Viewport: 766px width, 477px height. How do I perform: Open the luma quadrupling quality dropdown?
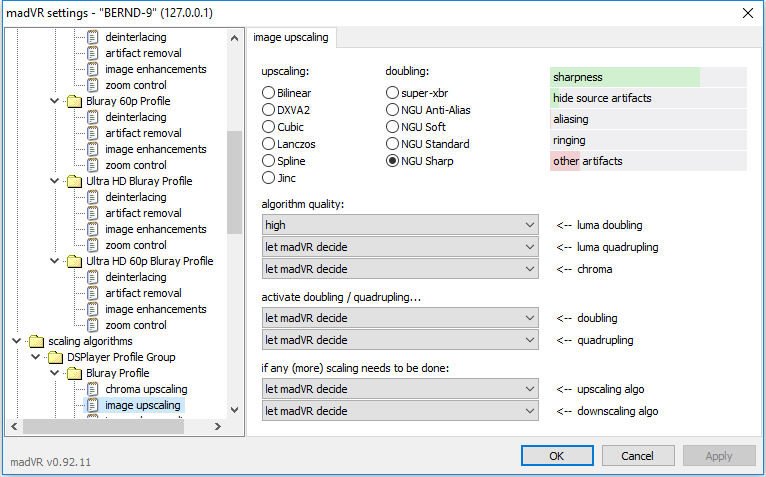click(x=400, y=247)
